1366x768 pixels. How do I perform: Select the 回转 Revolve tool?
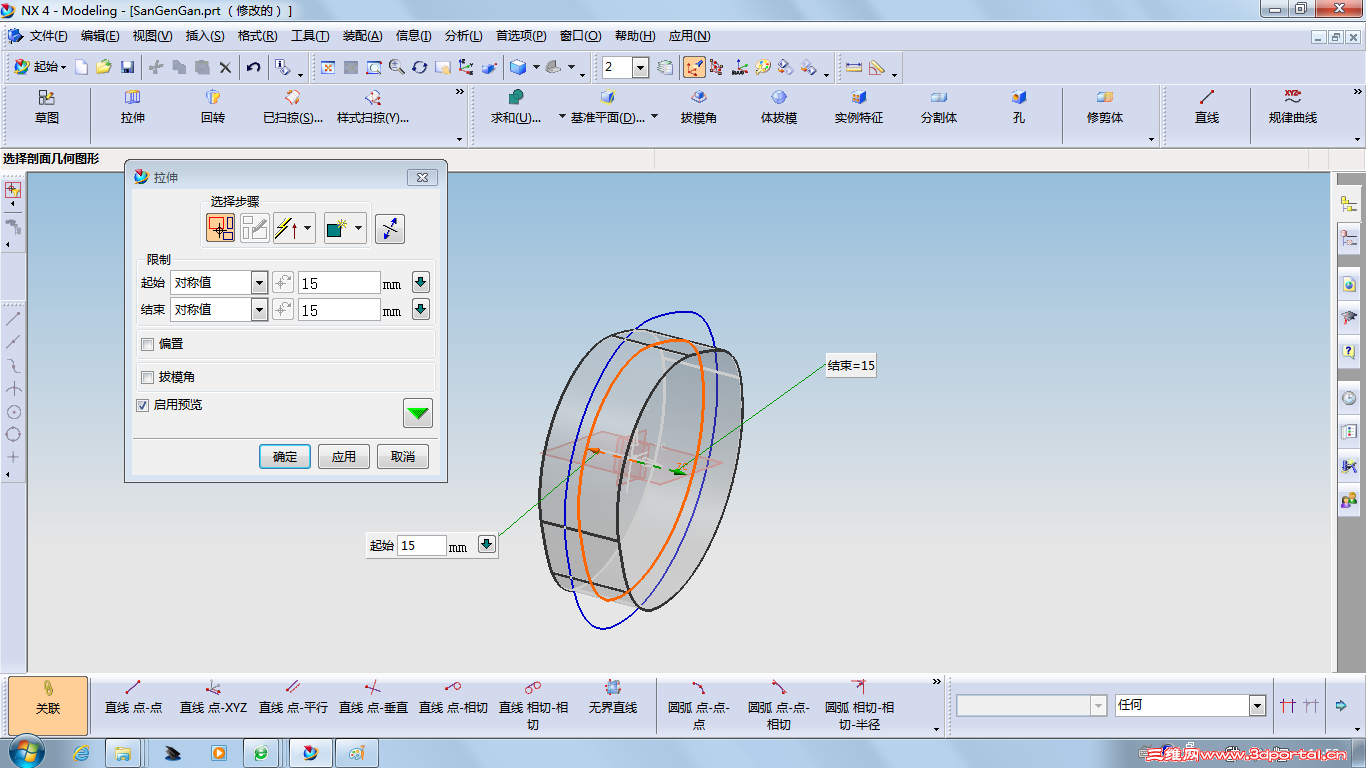pos(213,107)
